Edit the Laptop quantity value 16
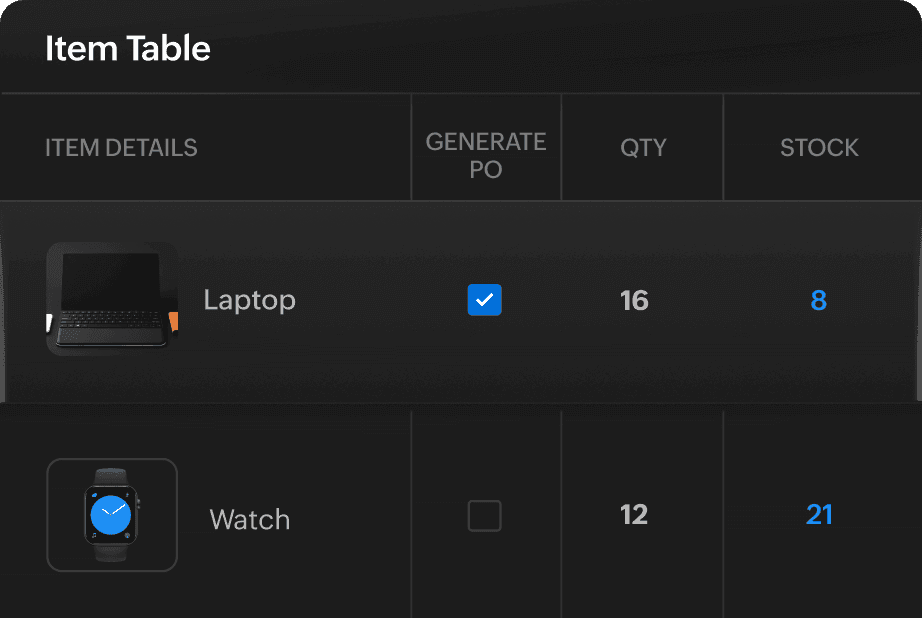The width and height of the screenshot is (922, 619). [x=634, y=300]
